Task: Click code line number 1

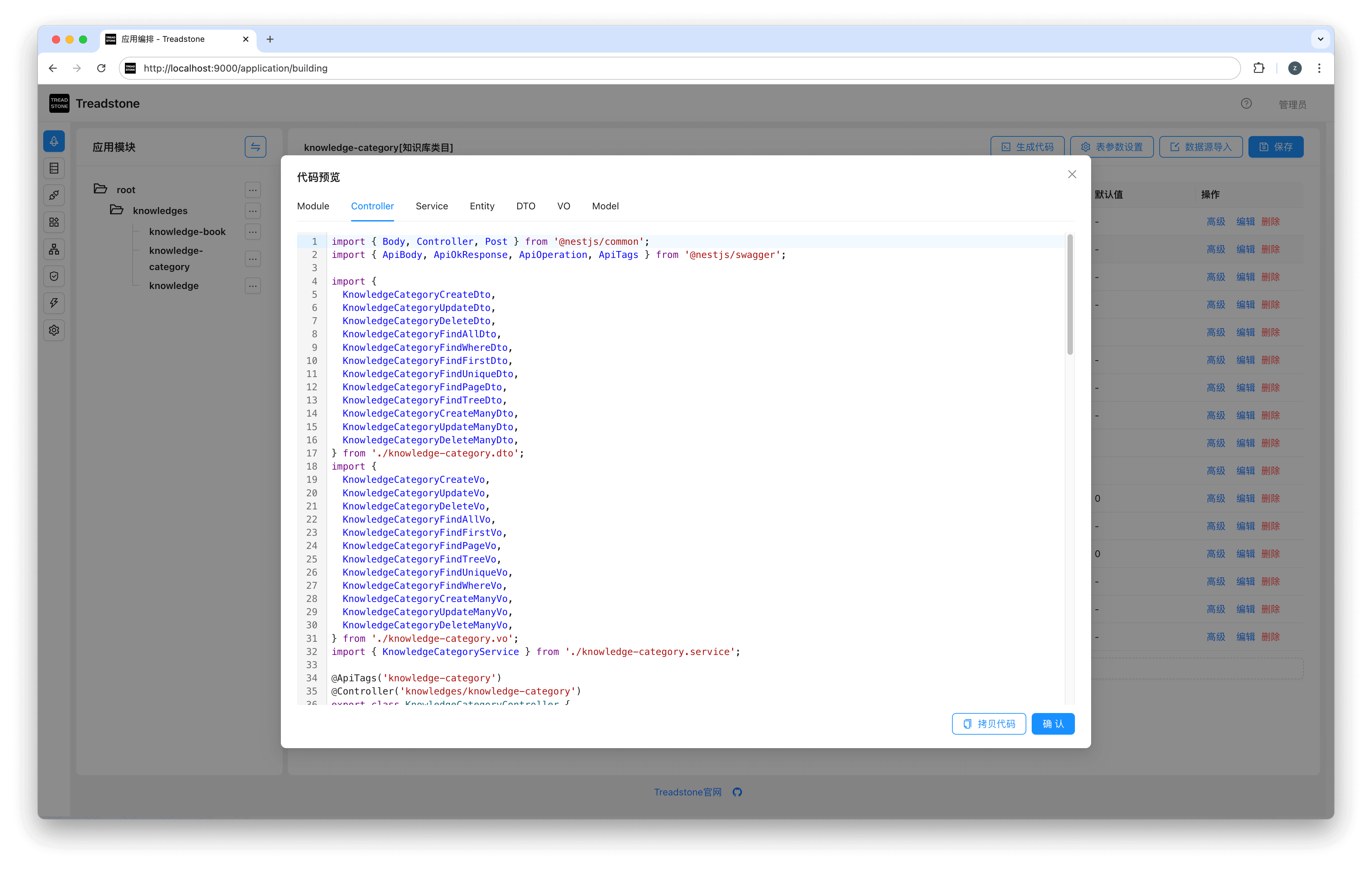Action: (x=314, y=242)
